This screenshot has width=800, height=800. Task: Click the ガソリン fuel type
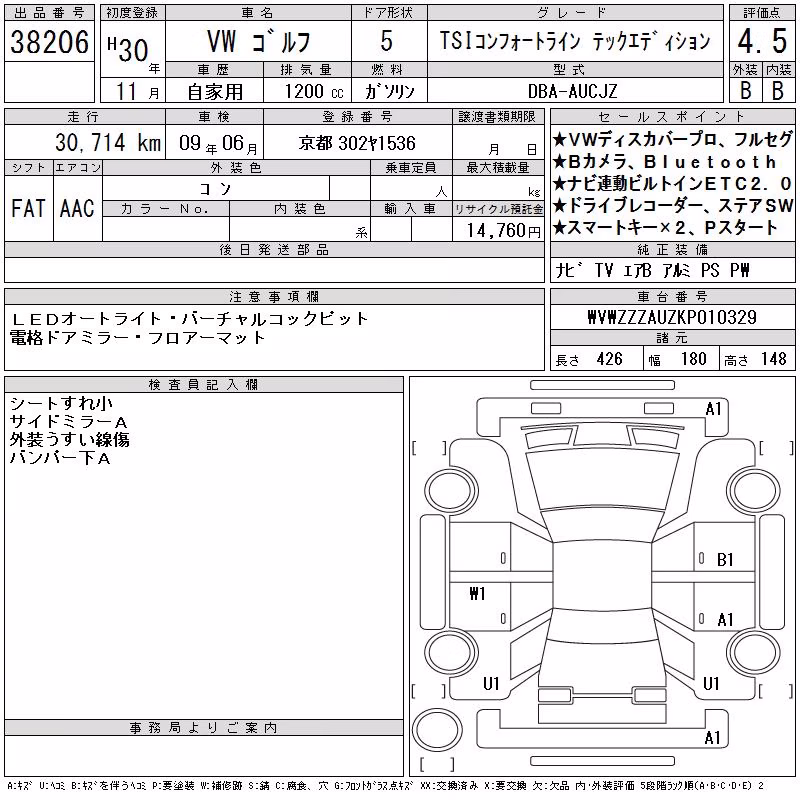click(389, 91)
